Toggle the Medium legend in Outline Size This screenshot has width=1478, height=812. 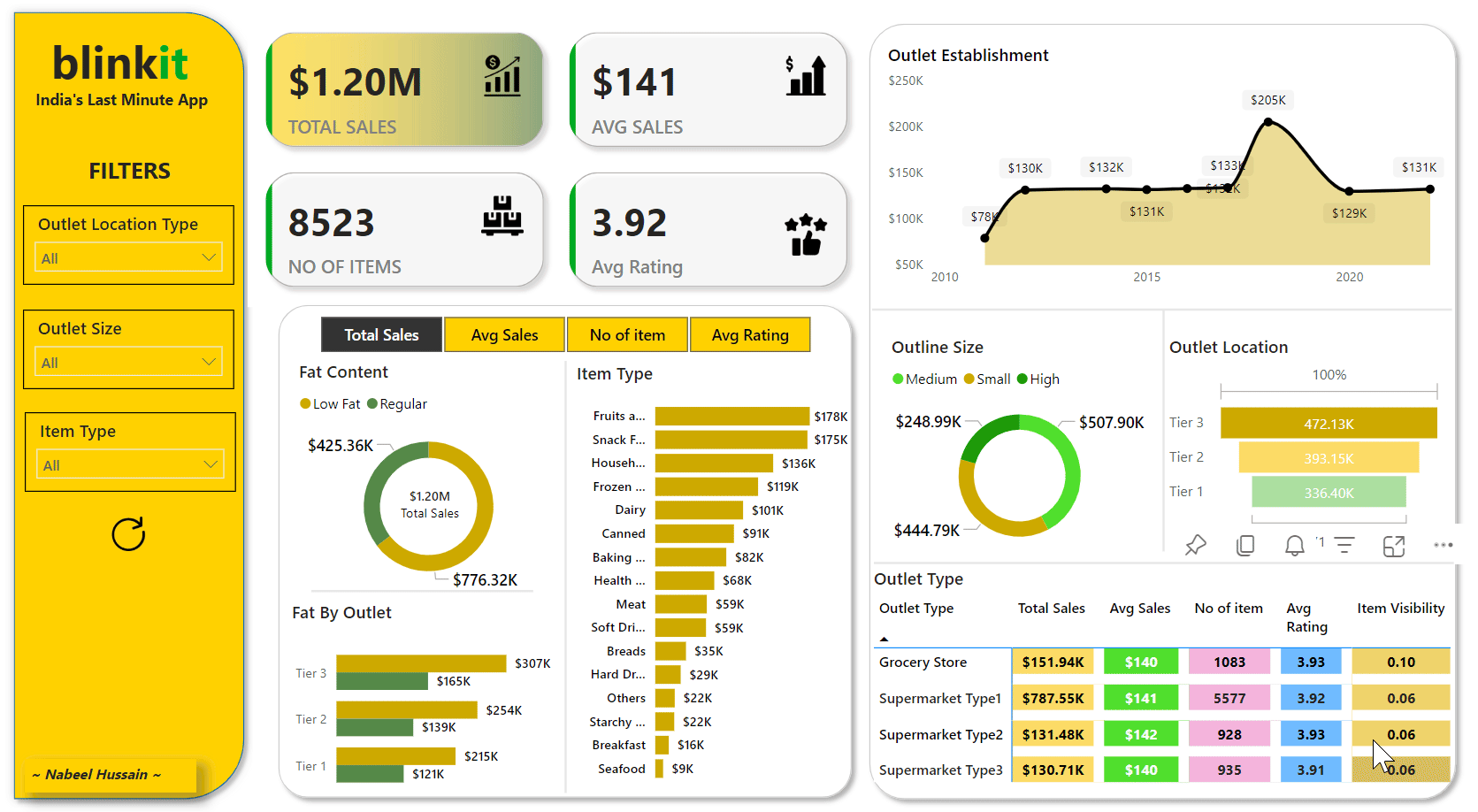(x=923, y=379)
